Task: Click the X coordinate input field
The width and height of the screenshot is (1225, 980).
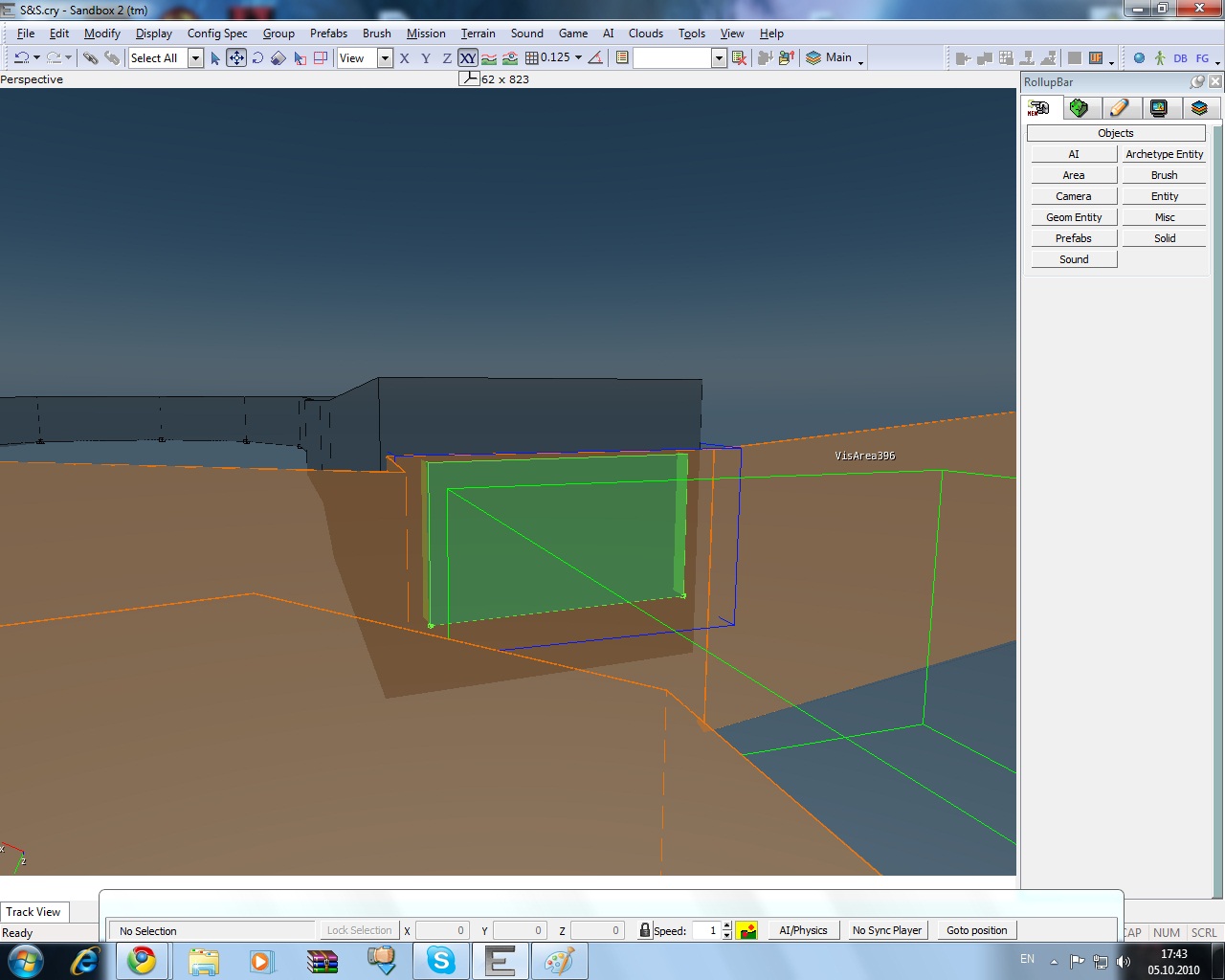Action: pyautogui.click(x=442, y=930)
